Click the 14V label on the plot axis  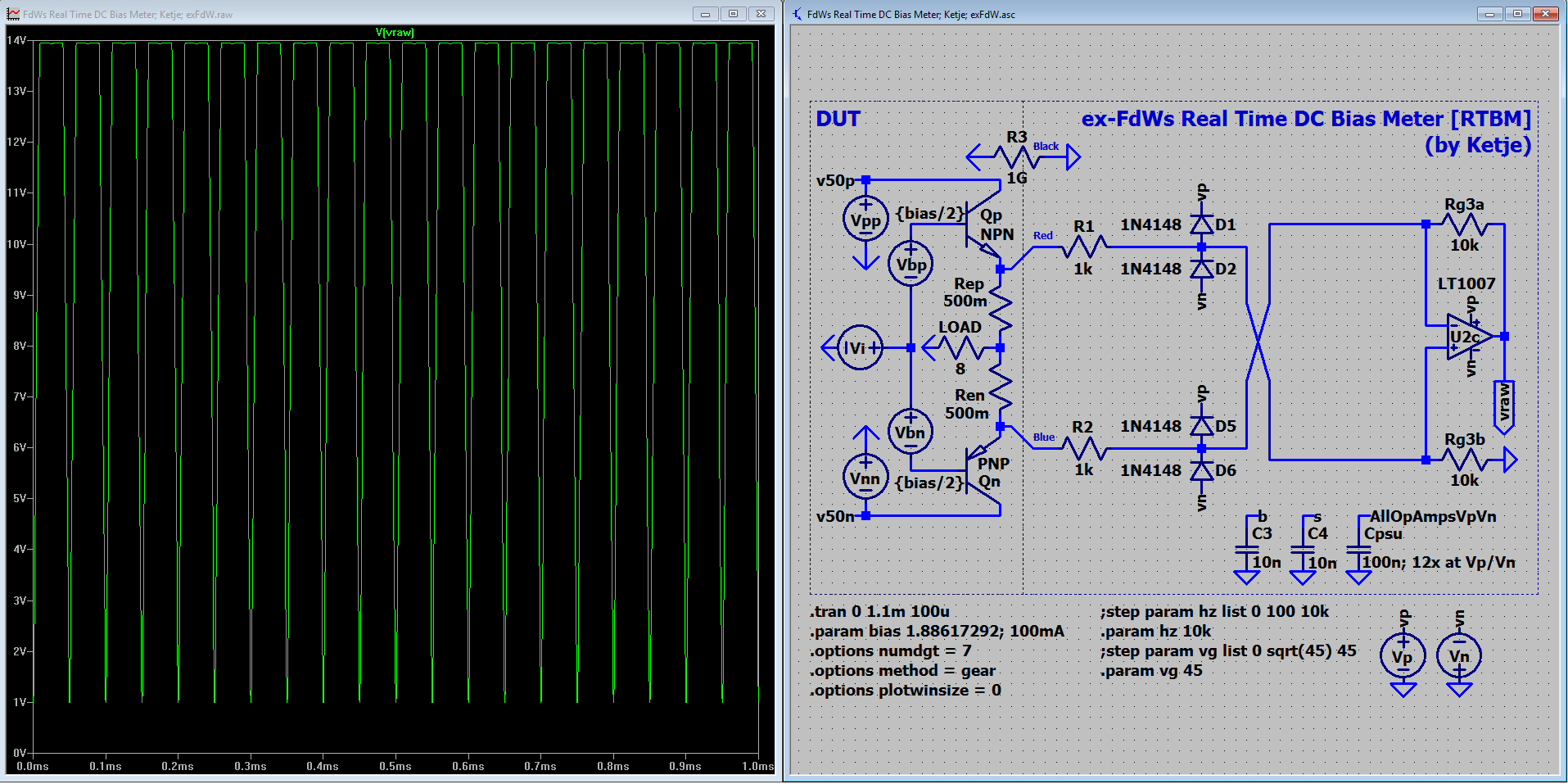click(x=16, y=40)
